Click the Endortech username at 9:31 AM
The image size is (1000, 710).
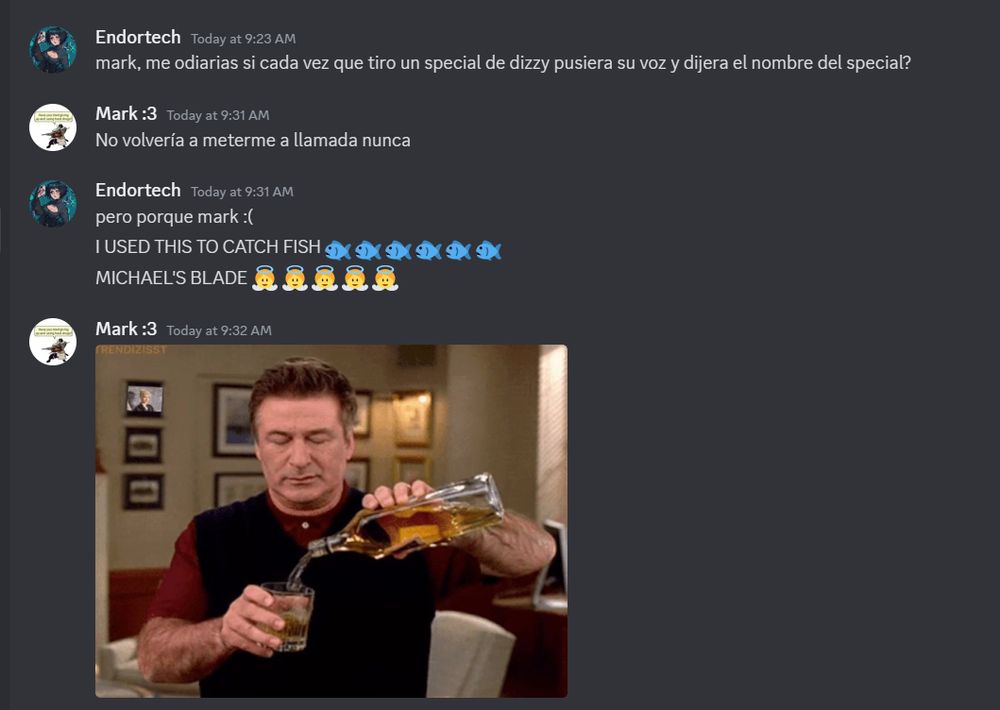click(x=138, y=191)
